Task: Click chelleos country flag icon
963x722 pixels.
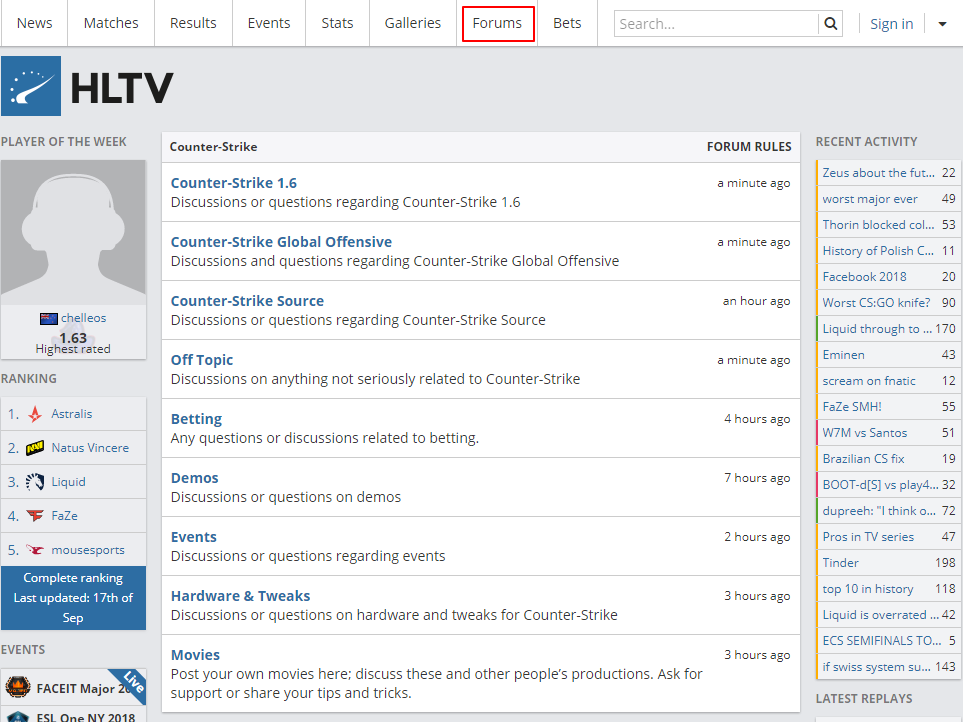Action: (x=49, y=319)
